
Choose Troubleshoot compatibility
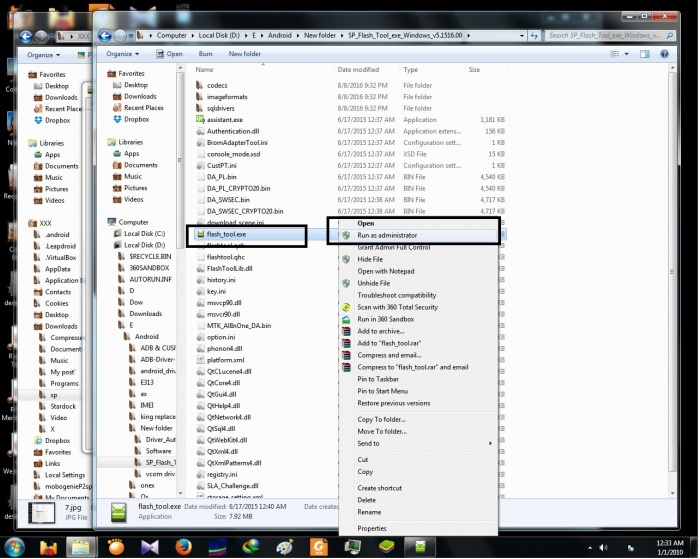click(419, 295)
